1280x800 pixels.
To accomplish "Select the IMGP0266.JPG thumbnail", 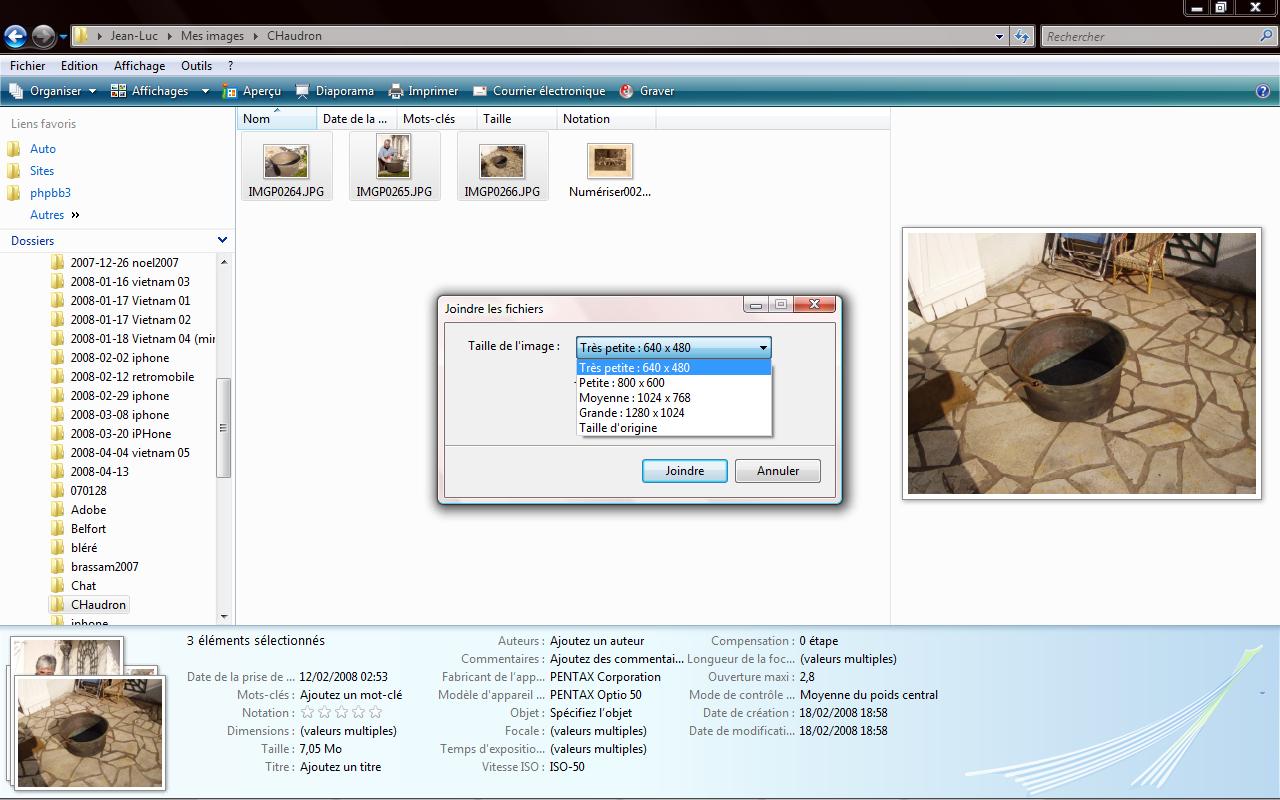I will pyautogui.click(x=502, y=167).
